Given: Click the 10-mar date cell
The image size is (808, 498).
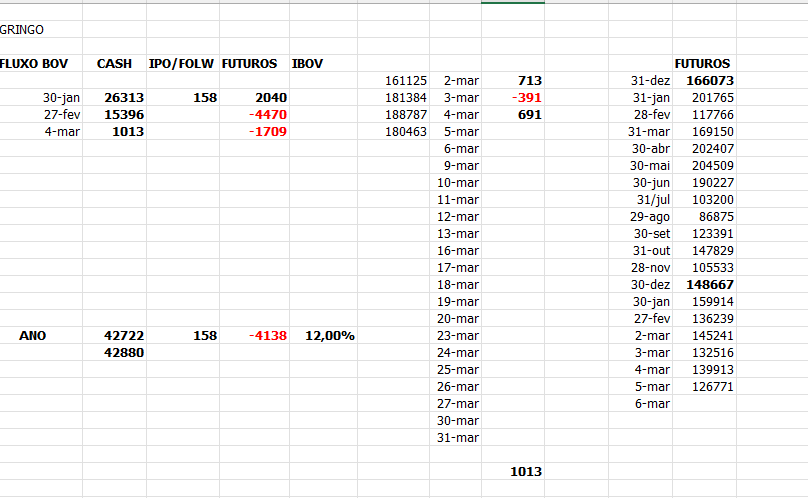Looking at the screenshot, I should click(458, 183).
